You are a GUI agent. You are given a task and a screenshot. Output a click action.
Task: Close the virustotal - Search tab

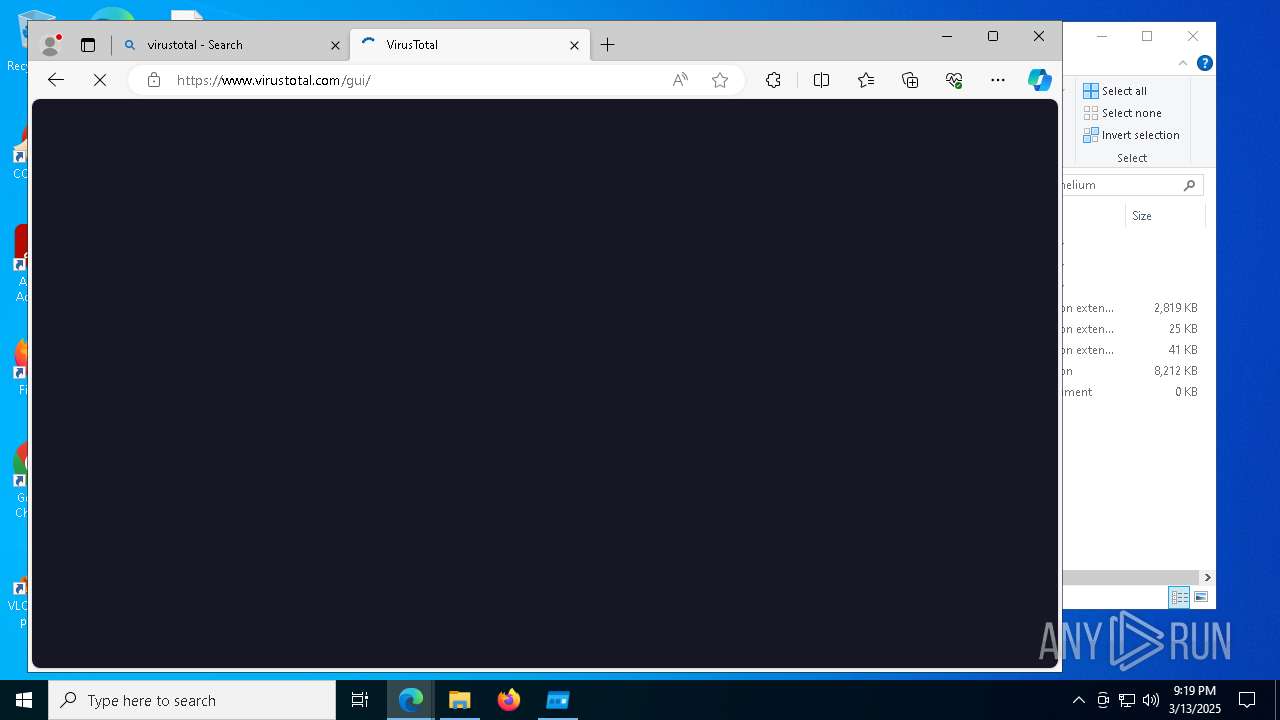336,45
